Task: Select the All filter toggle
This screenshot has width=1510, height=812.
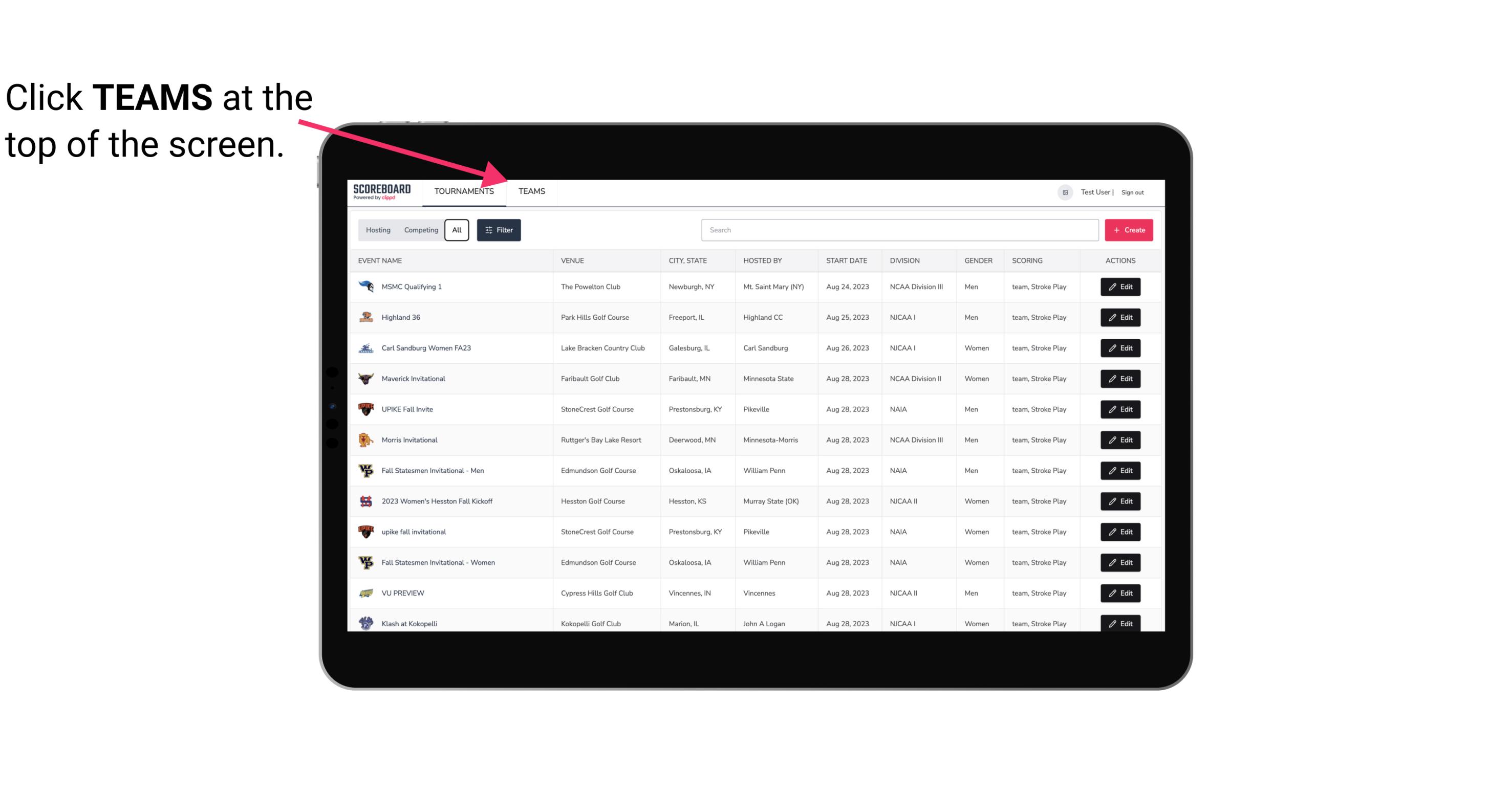Action: (x=457, y=230)
